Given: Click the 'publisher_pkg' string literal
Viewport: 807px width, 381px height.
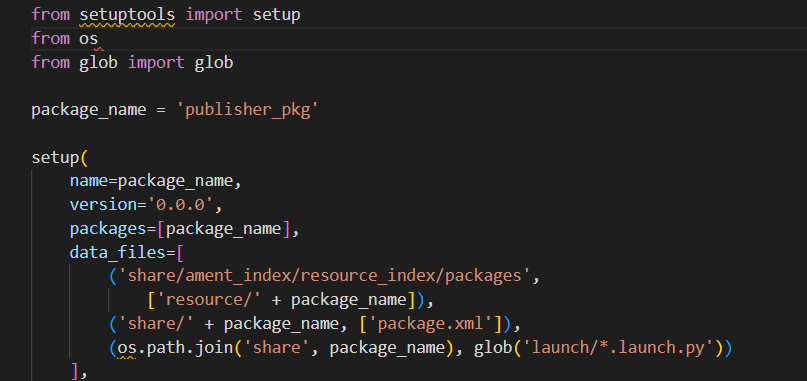Looking at the screenshot, I should coord(248,111).
